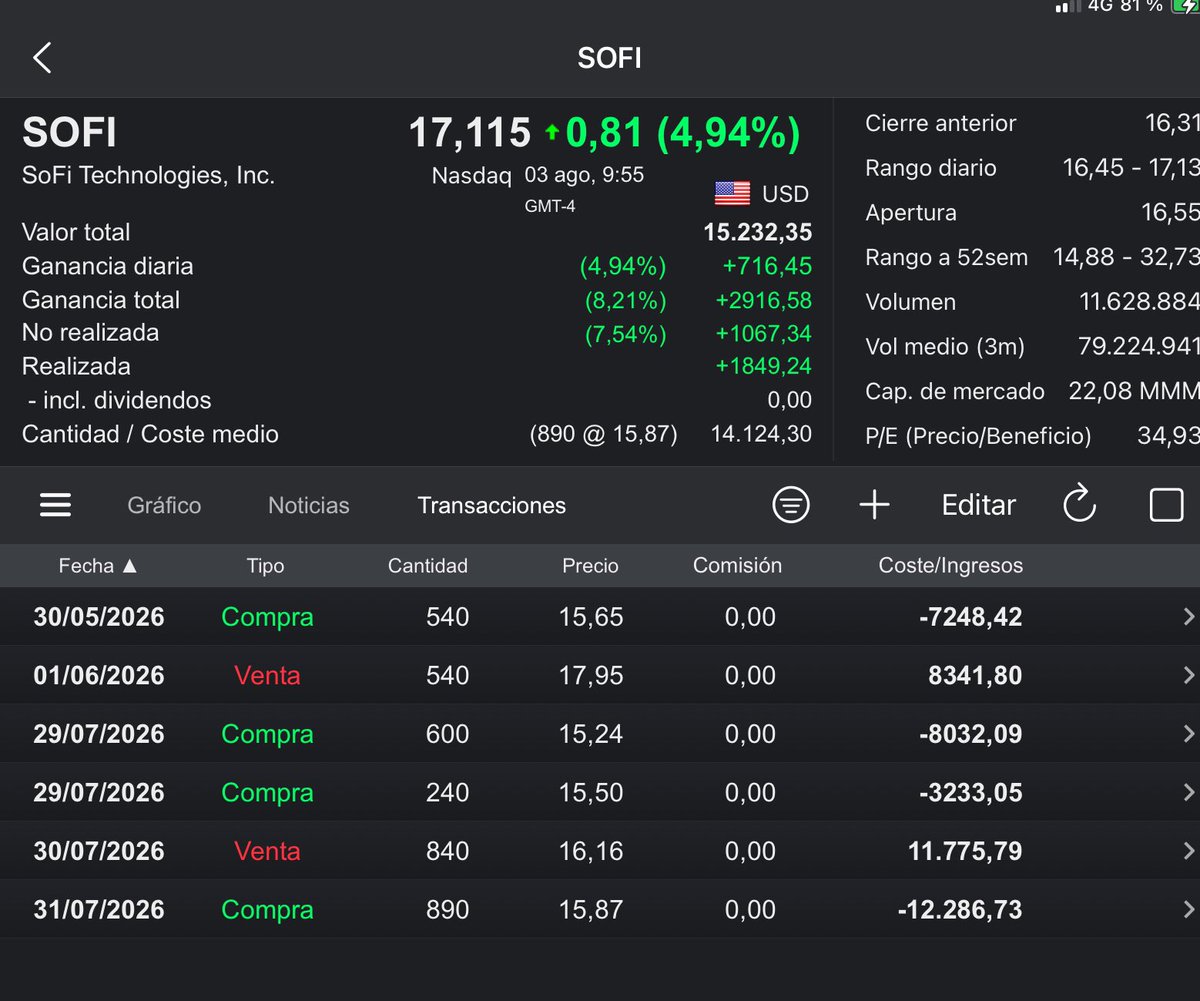
Task: Select the date 31/07/2026
Action: coord(99,910)
